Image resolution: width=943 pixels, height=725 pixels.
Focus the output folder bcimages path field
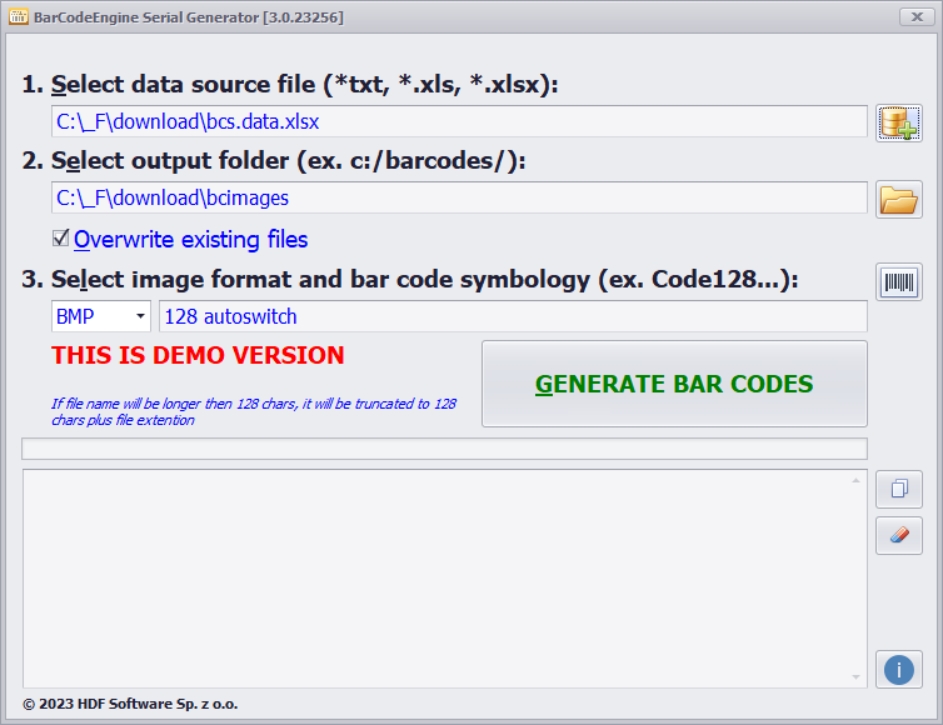[459, 198]
